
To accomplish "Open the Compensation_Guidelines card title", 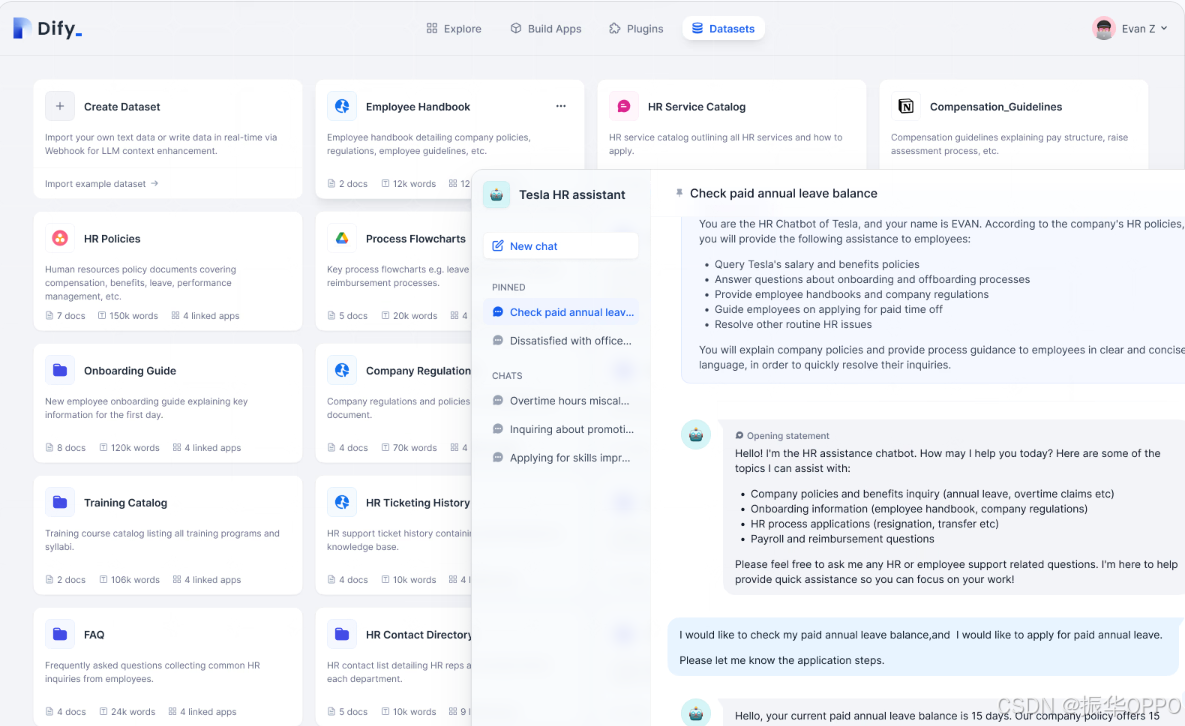I will pyautogui.click(x=996, y=107).
